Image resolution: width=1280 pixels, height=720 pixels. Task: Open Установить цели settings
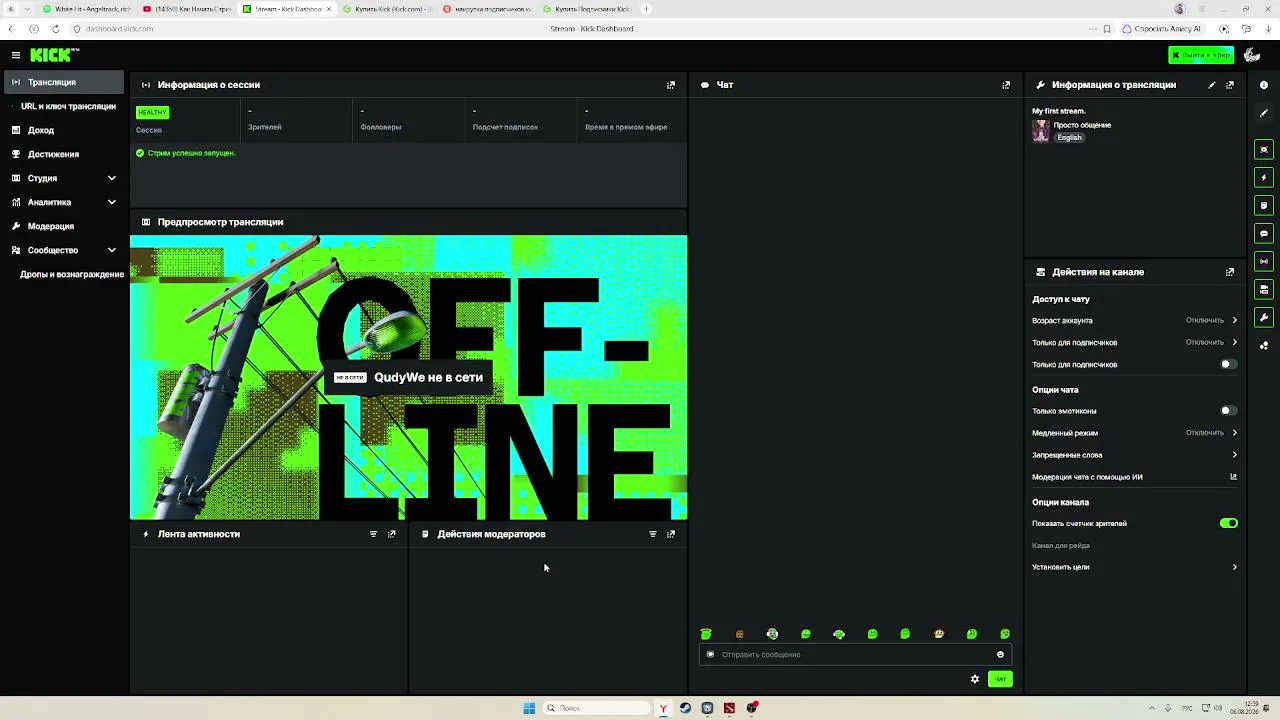1135,567
